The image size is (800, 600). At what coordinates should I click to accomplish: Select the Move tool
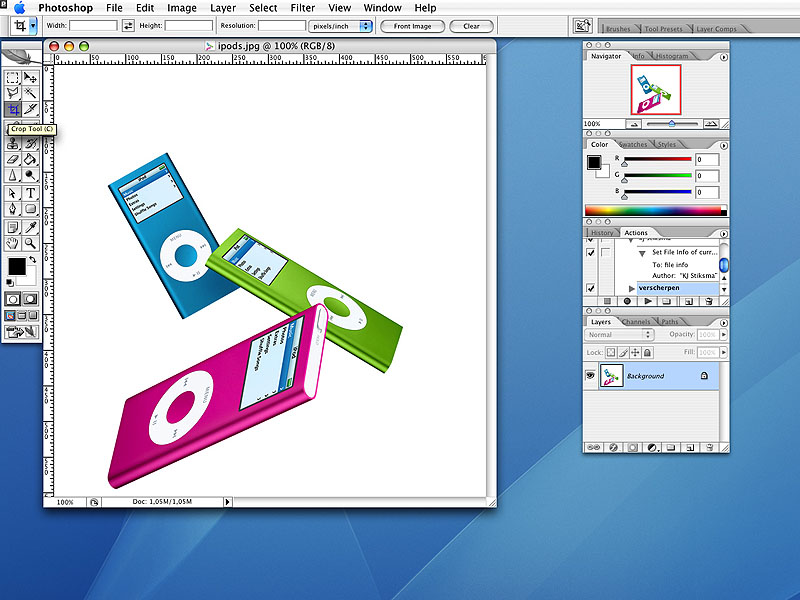click(x=31, y=77)
